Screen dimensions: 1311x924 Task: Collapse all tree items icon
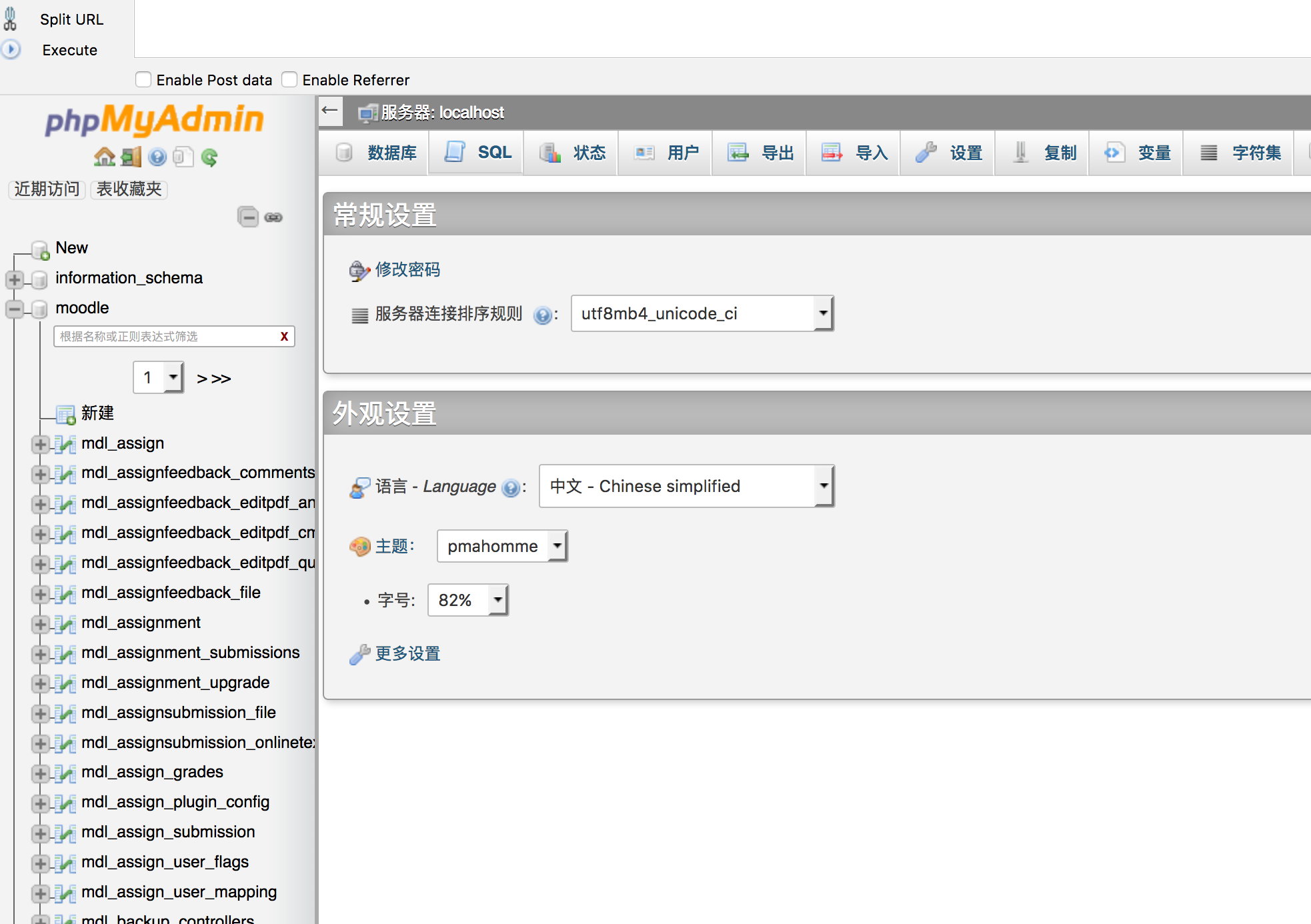pos(247,217)
